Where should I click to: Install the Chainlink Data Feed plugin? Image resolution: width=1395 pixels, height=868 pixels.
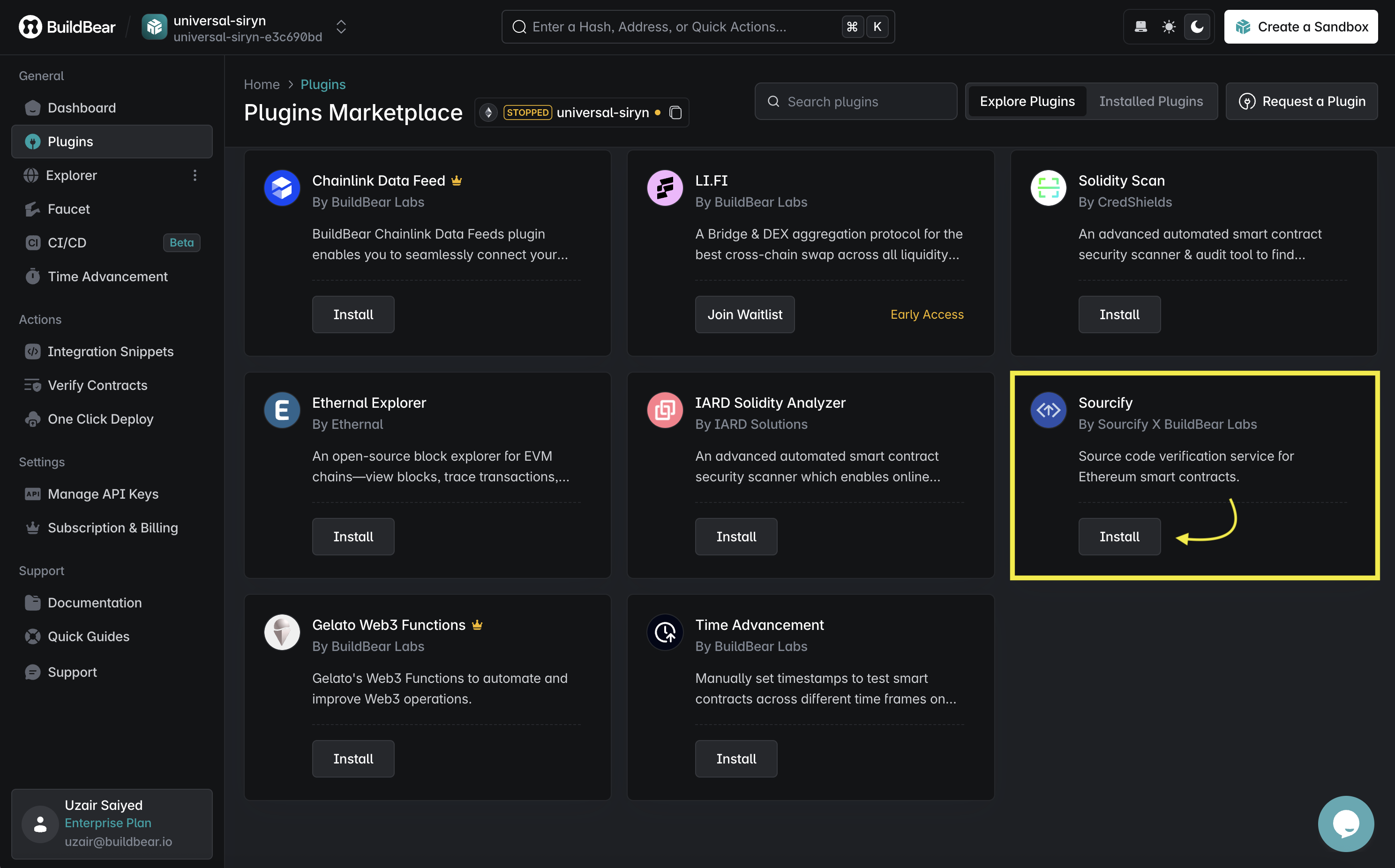click(x=353, y=314)
